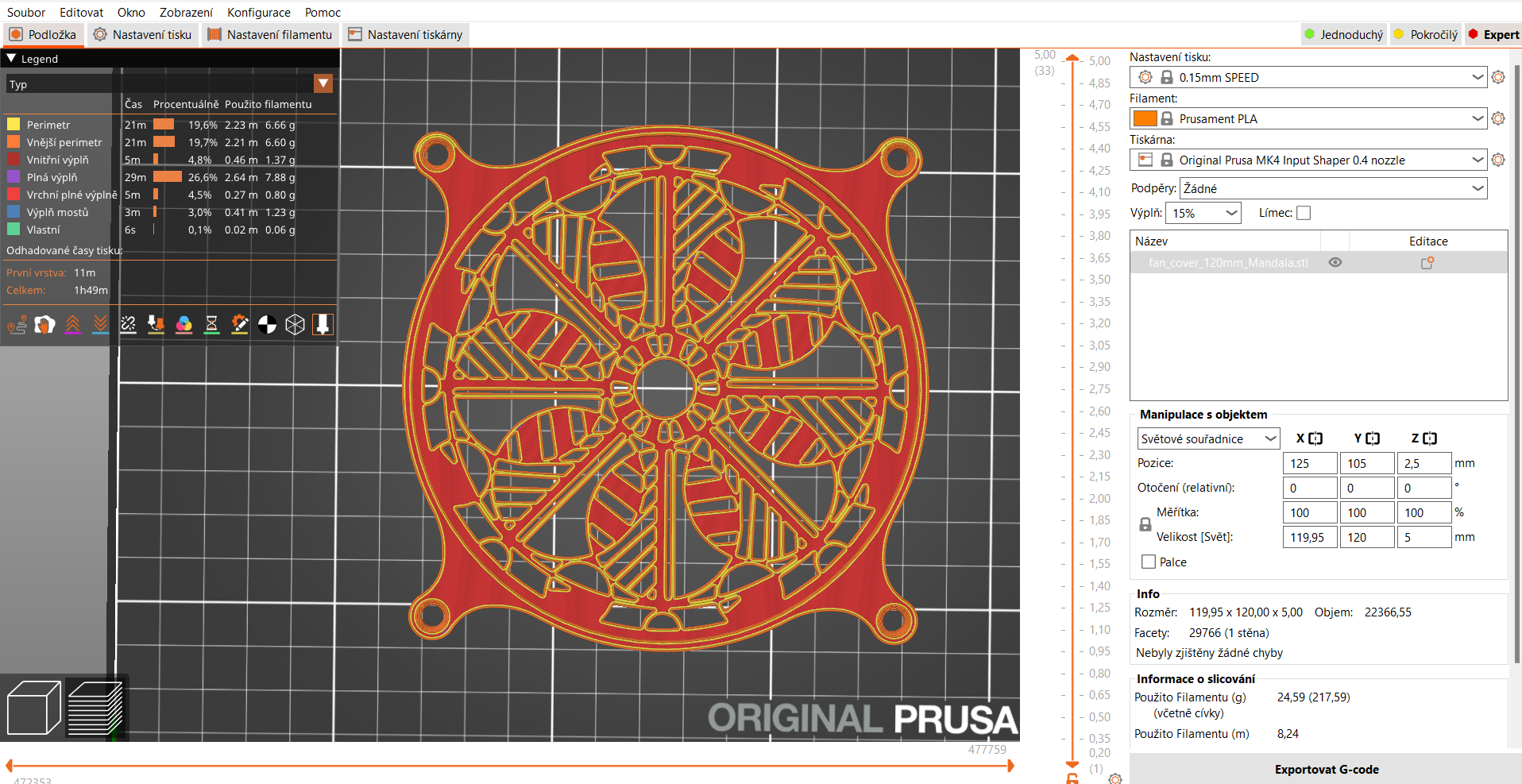Click the object edit icon for fan_cover STL
Image resolution: width=1522 pixels, height=784 pixels.
click(x=1427, y=262)
